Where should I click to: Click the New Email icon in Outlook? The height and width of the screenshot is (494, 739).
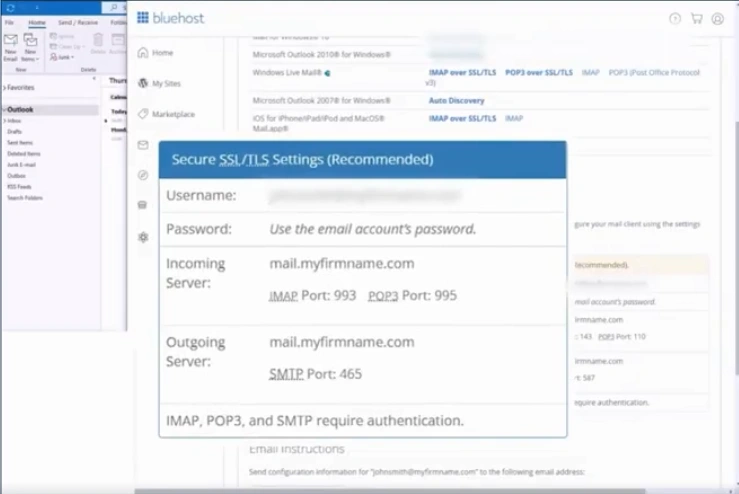tap(11, 44)
